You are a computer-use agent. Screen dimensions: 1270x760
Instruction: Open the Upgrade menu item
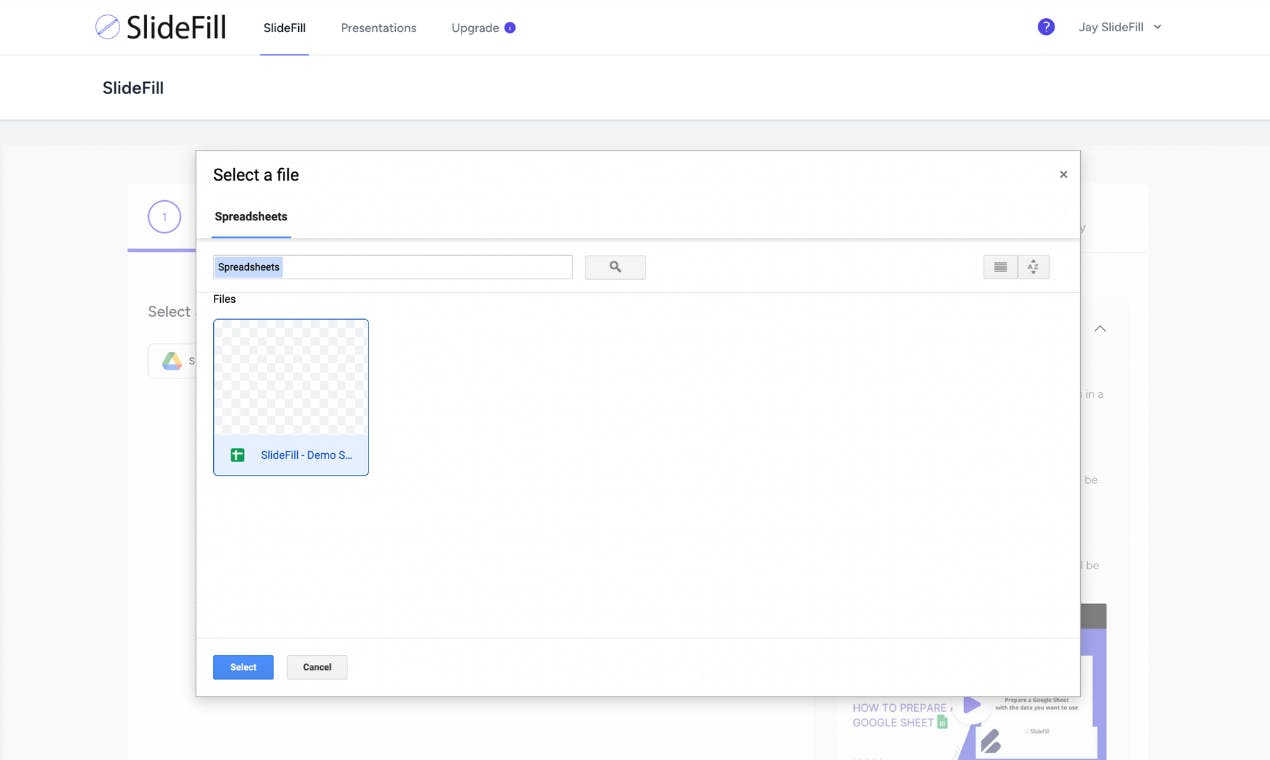475,28
